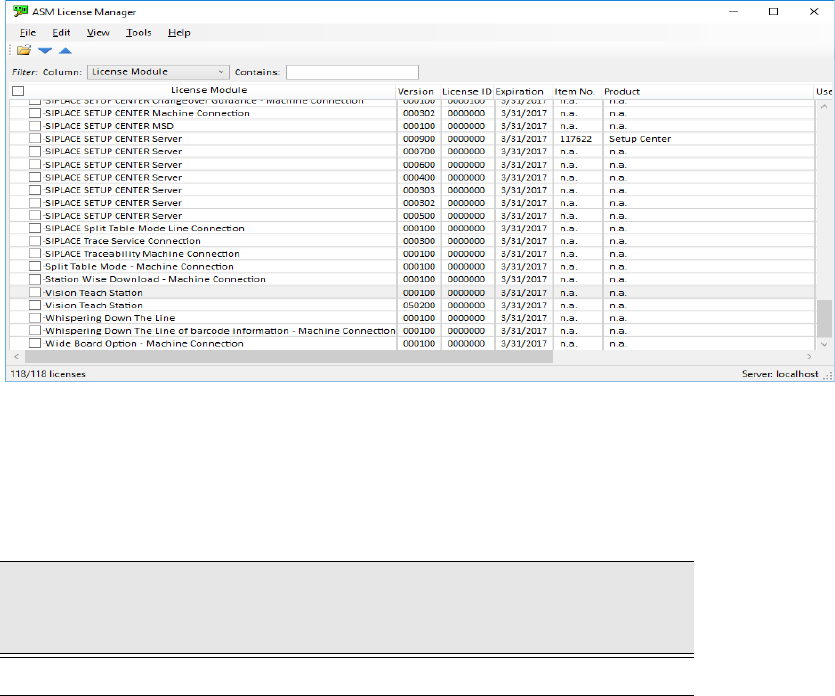Check SIPLACE Trace Service Connection checkbox
Viewport: 835px width, 696px height.
35,241
